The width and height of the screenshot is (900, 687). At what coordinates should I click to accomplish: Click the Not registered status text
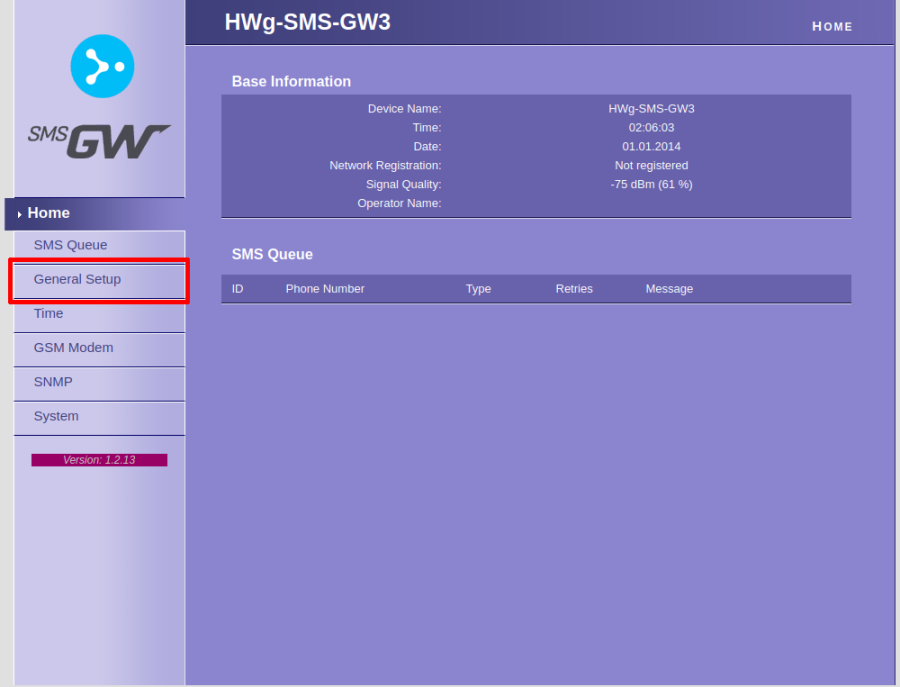651,165
